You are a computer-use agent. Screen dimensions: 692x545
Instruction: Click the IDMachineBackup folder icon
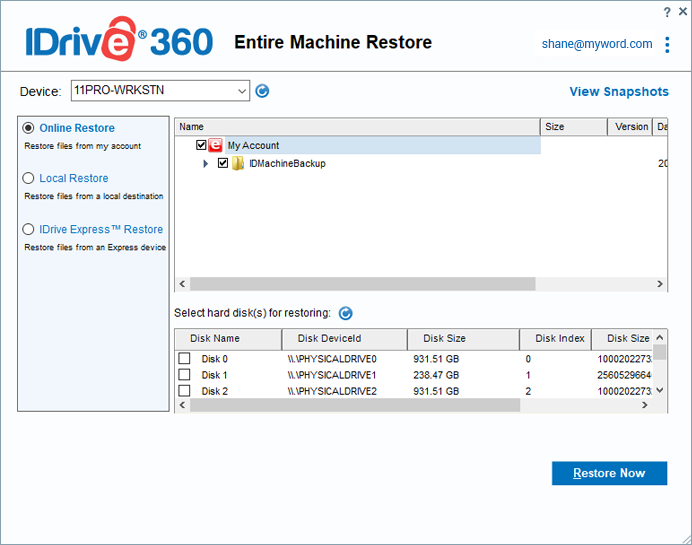click(x=238, y=164)
